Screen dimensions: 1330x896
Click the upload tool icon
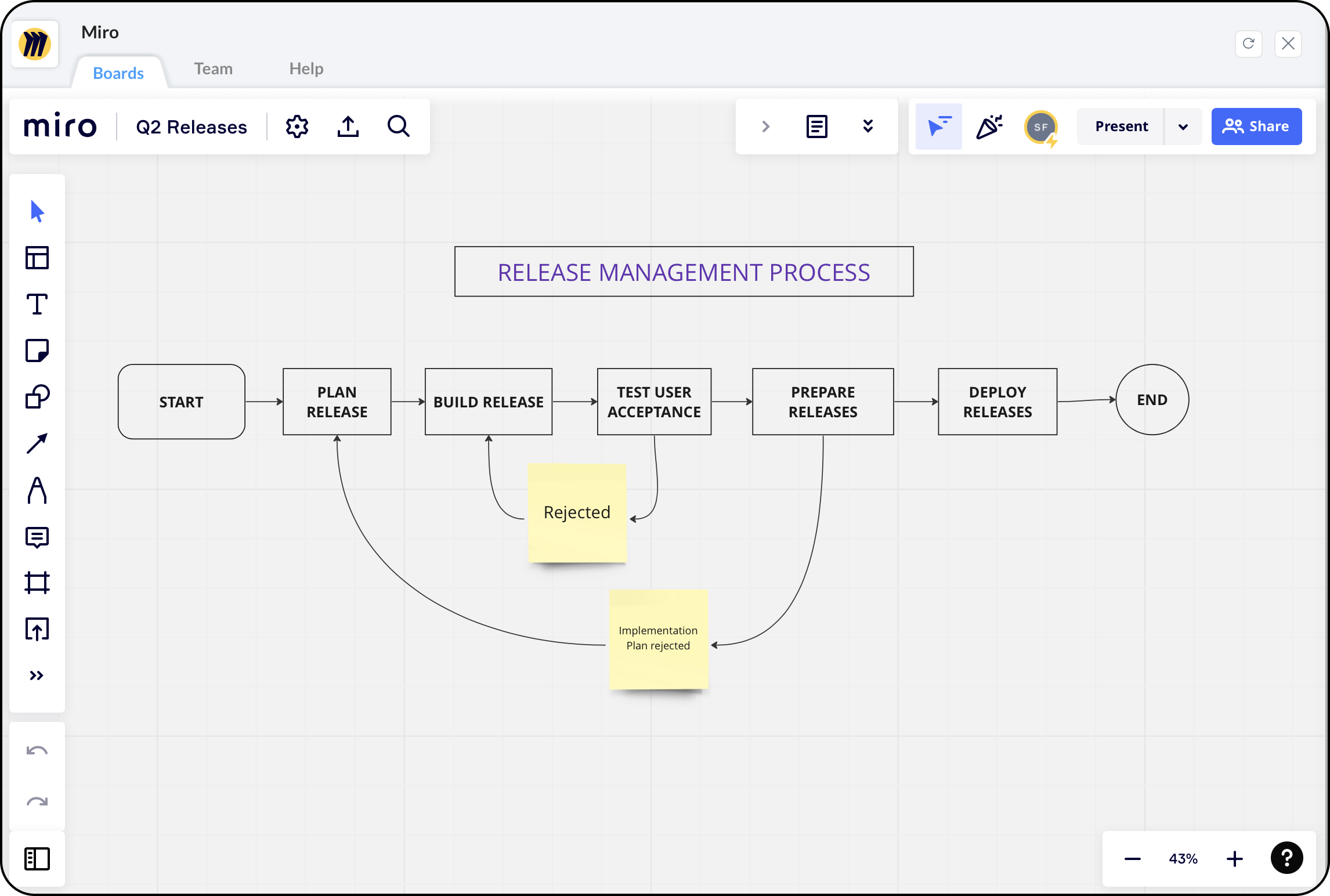point(37,629)
